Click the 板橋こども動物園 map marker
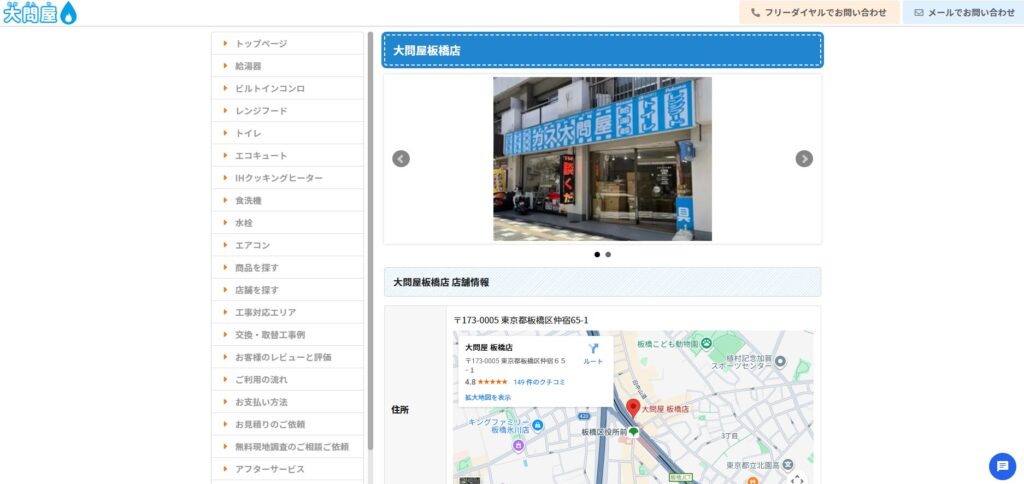Screen dimensions: 1024x484 pos(707,343)
